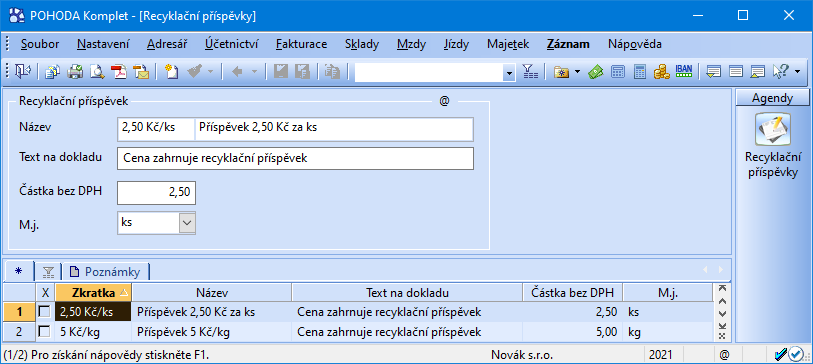Click 'Novák s.r.o.' in the status bar
This screenshot has height=364, width=813.
coord(522,355)
